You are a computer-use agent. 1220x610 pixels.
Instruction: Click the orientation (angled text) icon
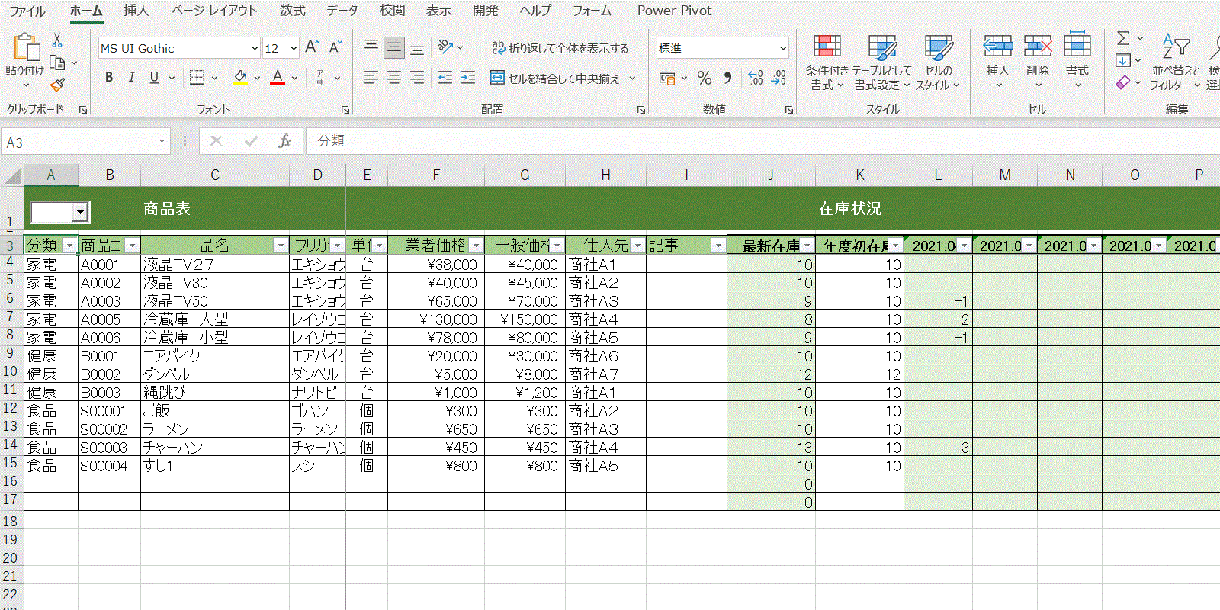(x=446, y=47)
